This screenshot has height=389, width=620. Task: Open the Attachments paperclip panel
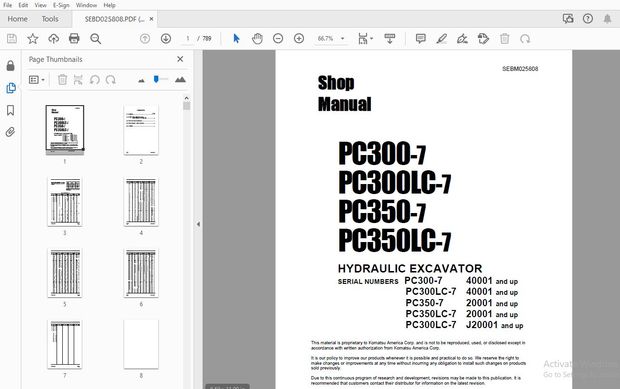click(x=11, y=132)
